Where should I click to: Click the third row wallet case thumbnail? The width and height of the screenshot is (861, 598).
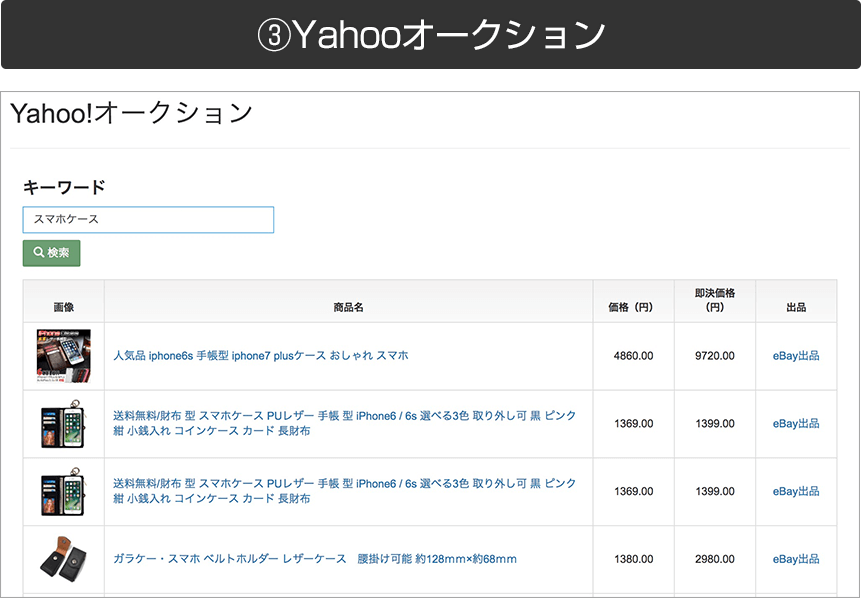tap(64, 492)
